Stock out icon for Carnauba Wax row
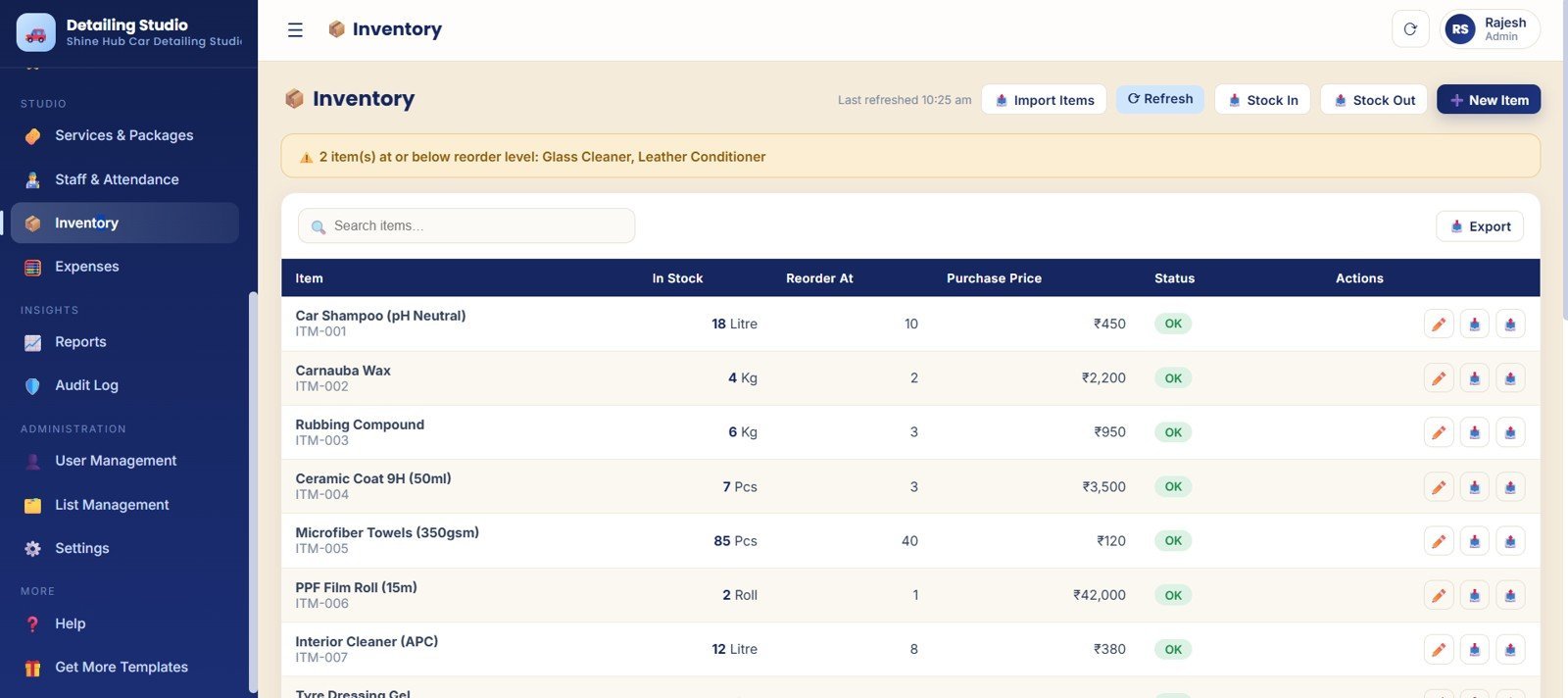Viewport: 1568px width, 698px height. tap(1510, 378)
